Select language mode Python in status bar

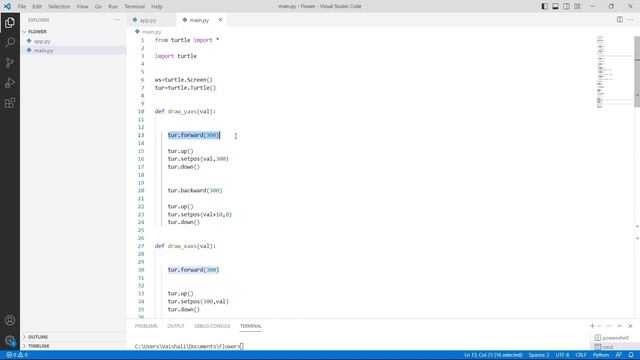click(601, 355)
